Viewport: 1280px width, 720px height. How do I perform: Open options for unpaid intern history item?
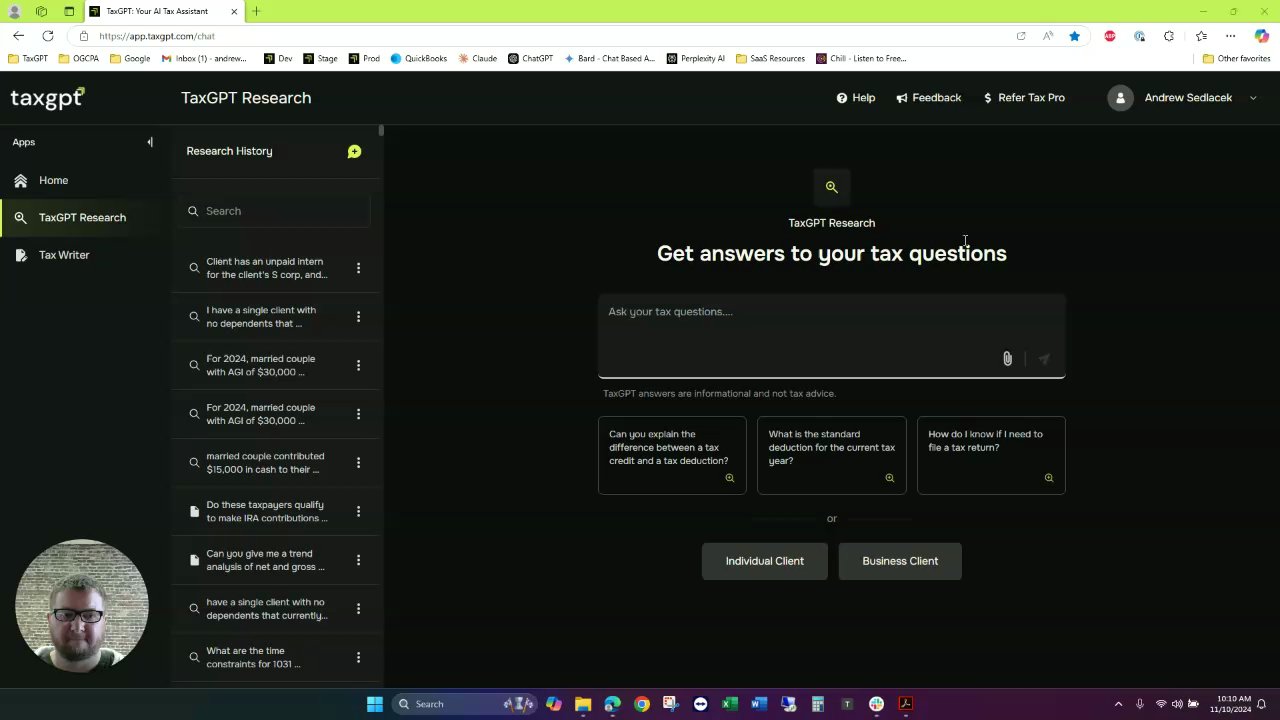(x=358, y=268)
